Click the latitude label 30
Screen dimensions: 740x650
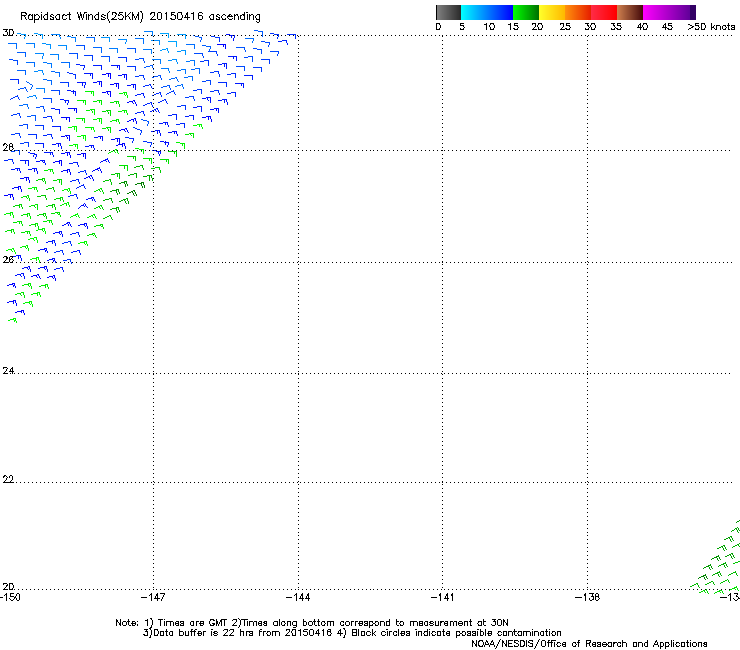8,33
